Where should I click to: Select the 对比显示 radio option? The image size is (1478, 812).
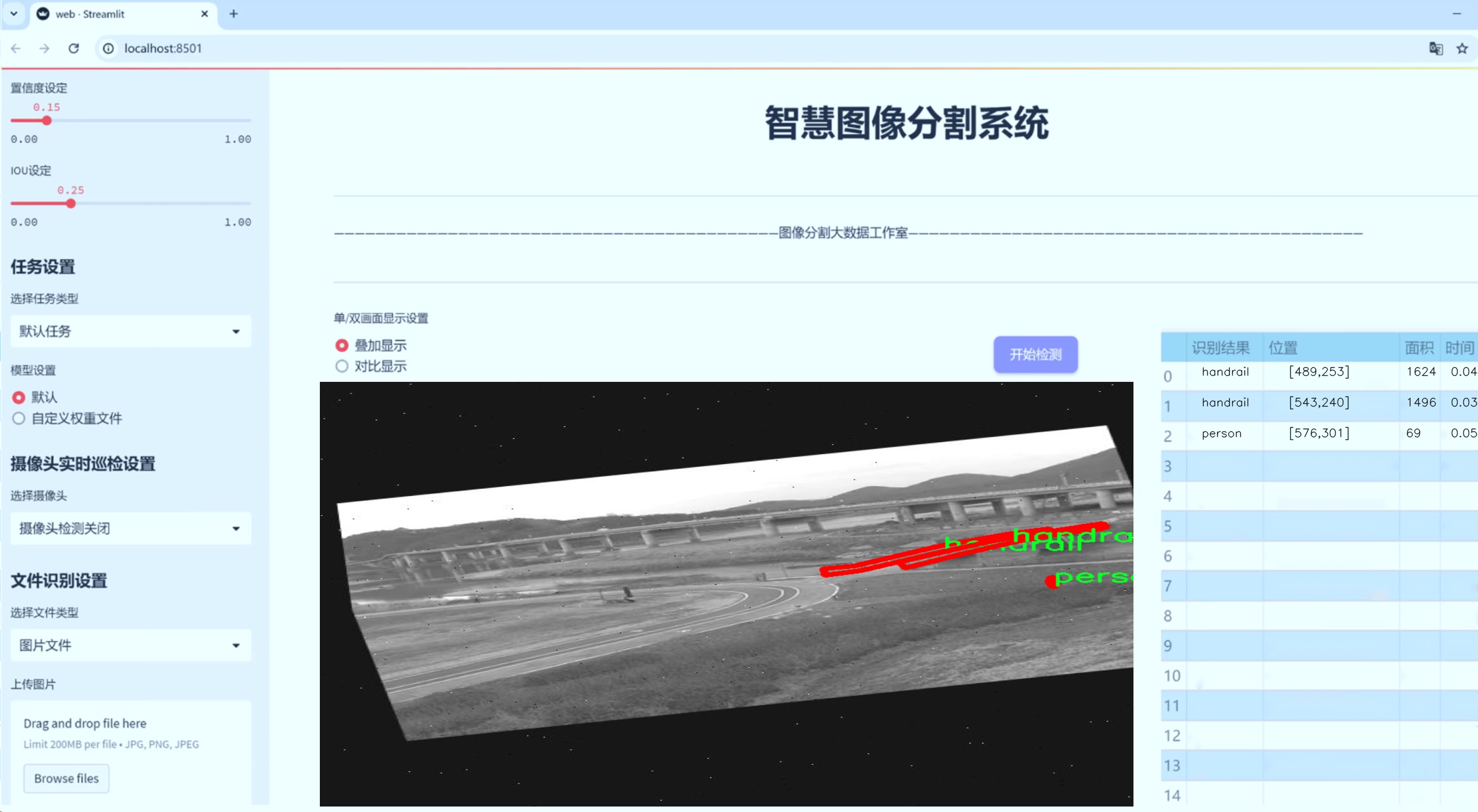coord(342,366)
